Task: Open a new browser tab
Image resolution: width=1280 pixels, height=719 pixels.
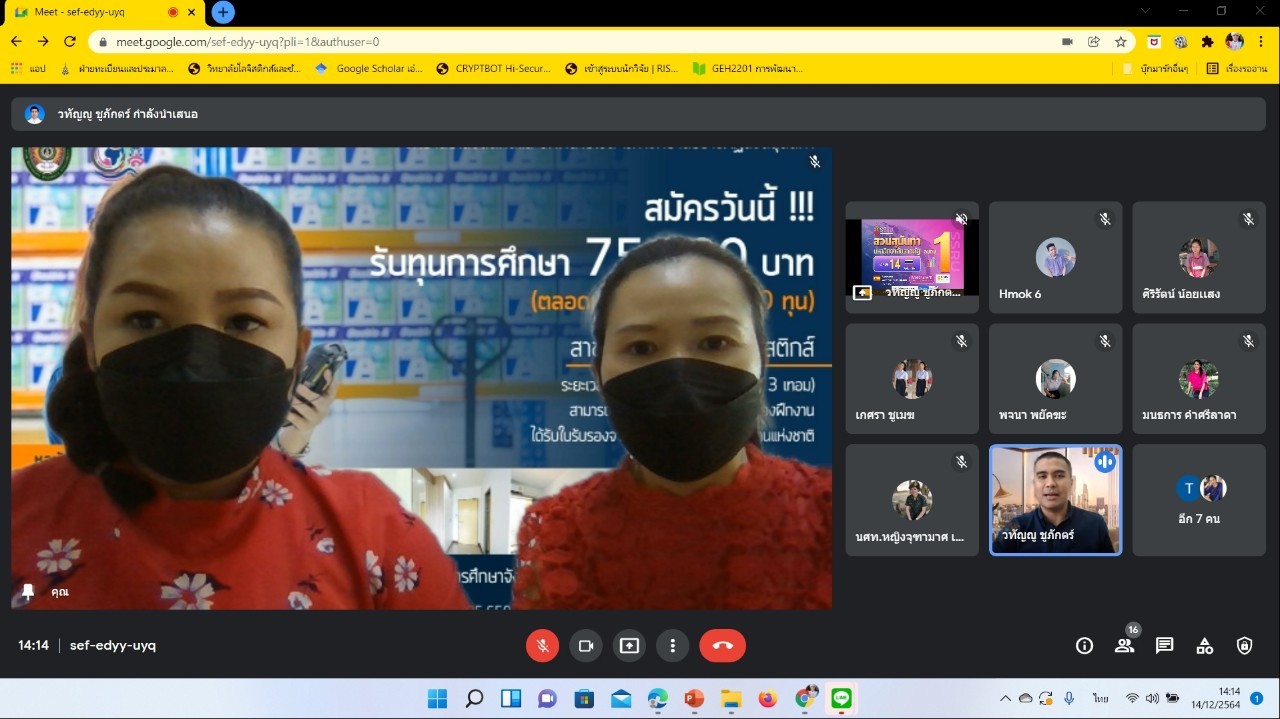Action: click(223, 12)
